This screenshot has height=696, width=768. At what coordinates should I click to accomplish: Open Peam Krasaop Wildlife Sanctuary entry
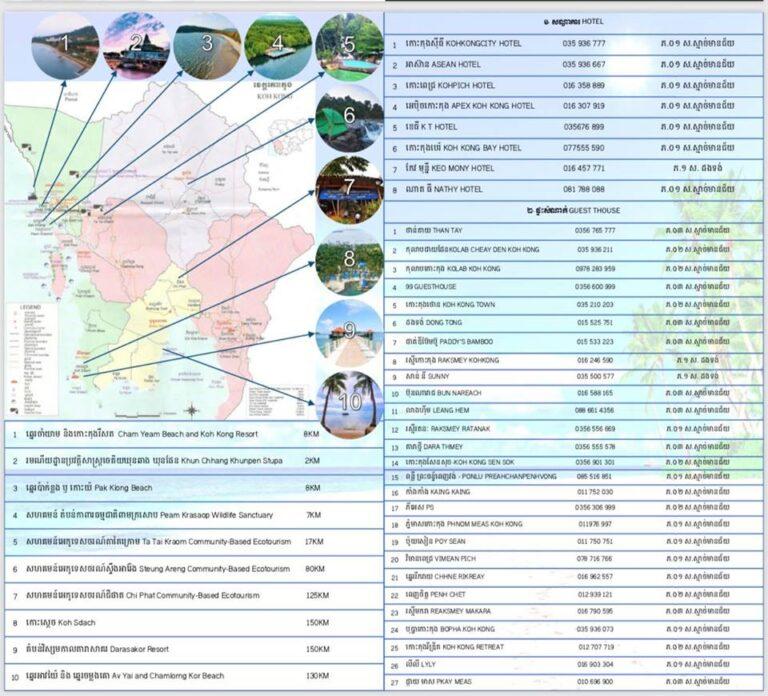click(x=190, y=514)
